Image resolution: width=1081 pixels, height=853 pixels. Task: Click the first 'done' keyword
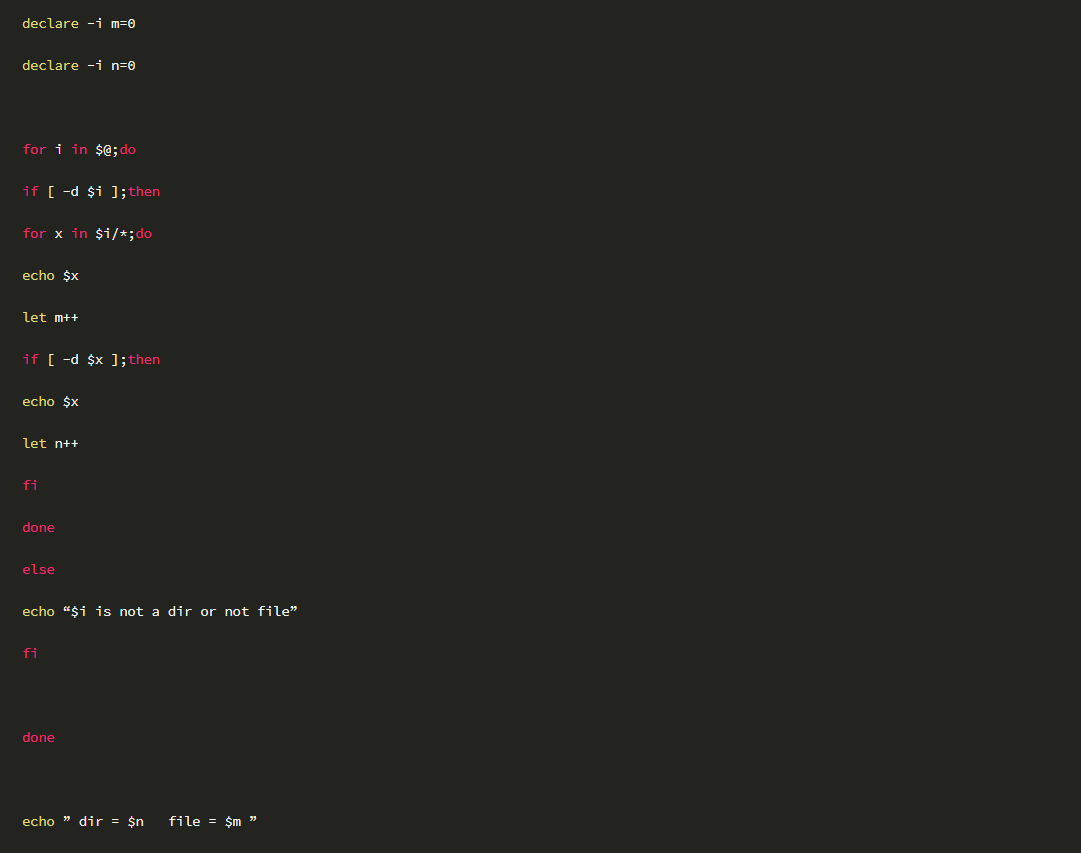point(39,528)
